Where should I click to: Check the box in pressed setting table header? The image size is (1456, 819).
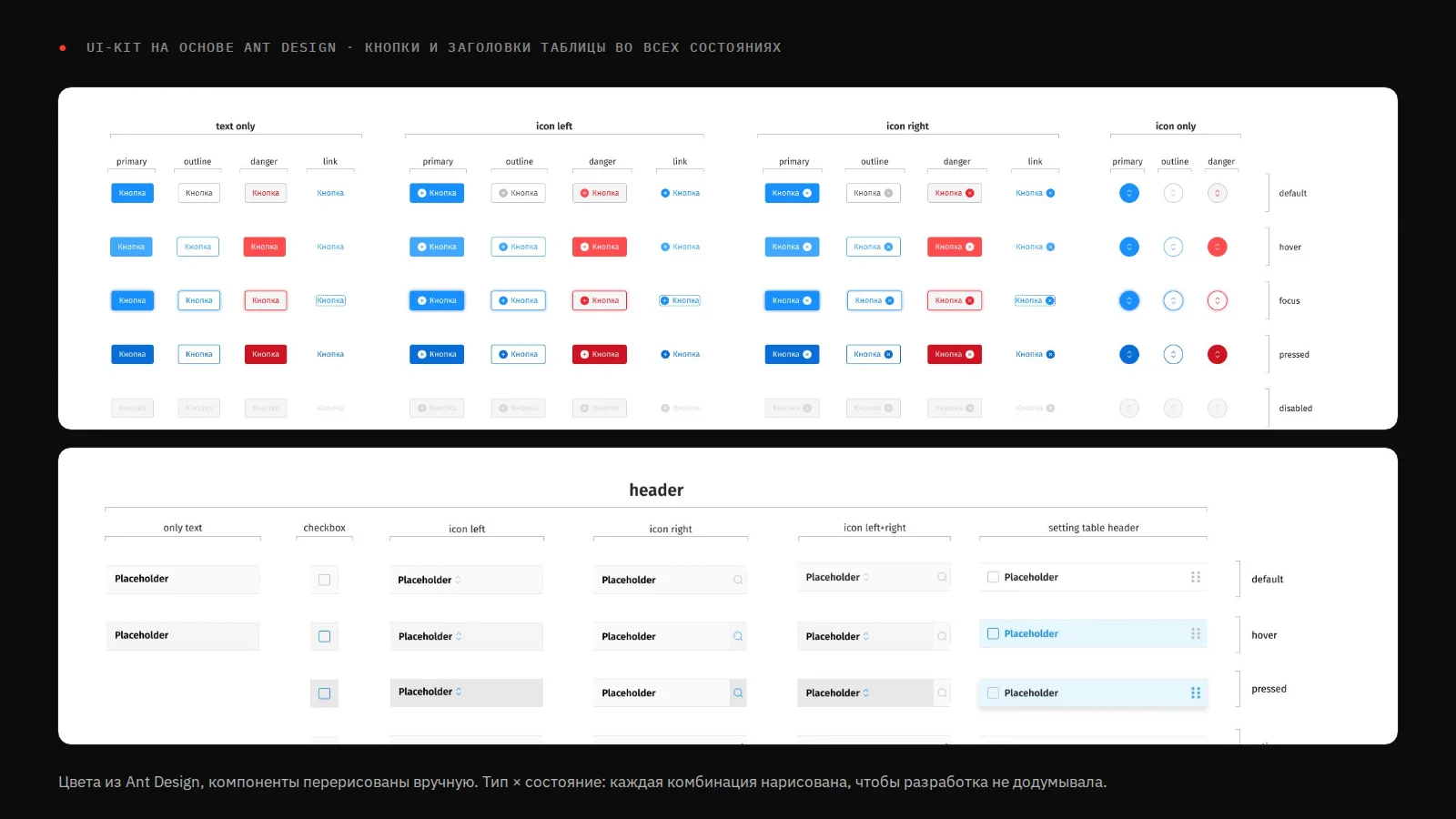pos(993,693)
